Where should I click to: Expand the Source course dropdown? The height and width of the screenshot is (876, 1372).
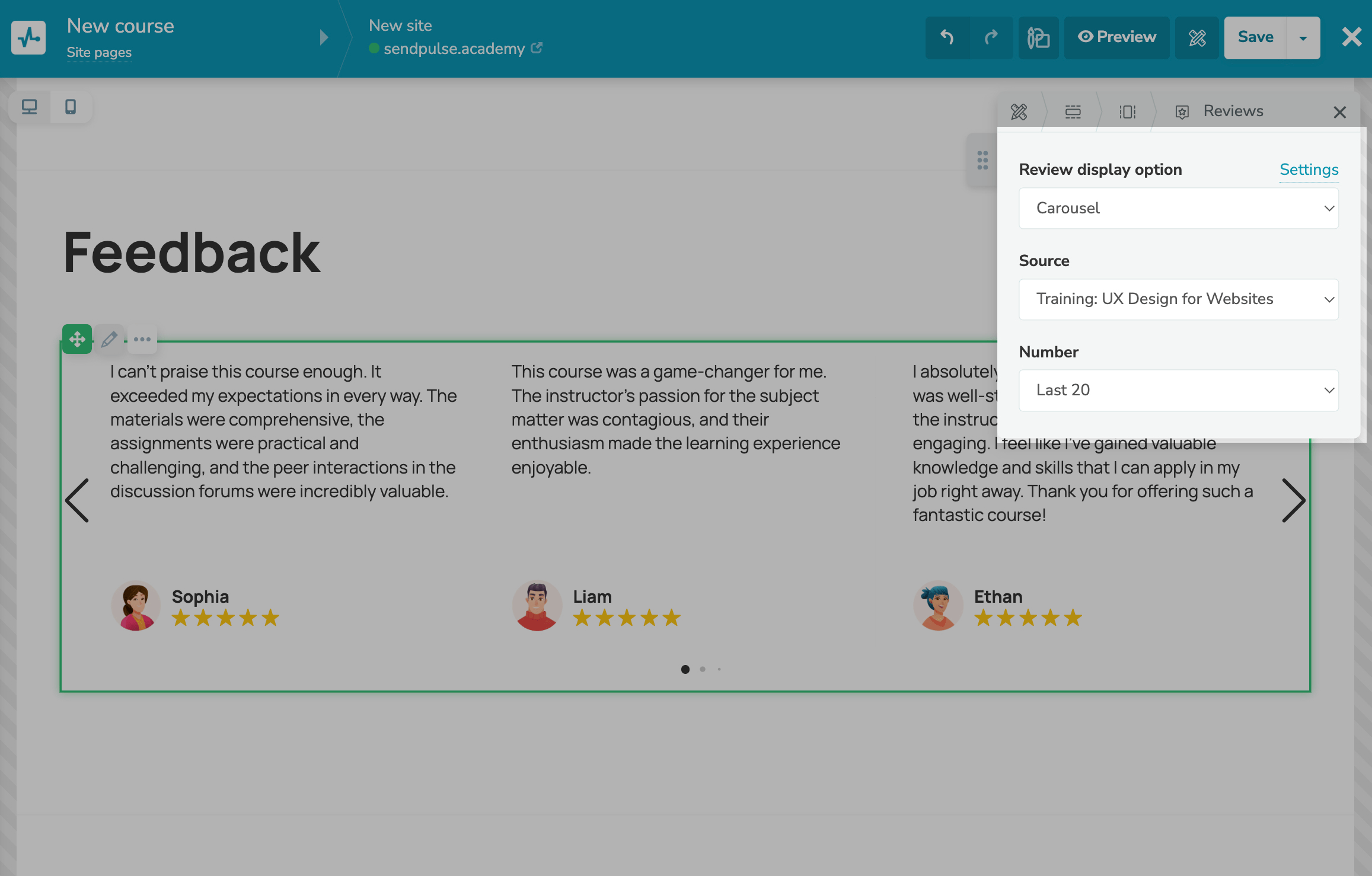tap(1178, 299)
